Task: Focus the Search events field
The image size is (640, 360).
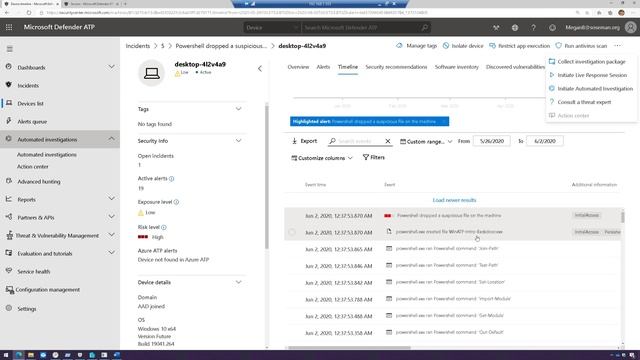Action: coord(360,141)
